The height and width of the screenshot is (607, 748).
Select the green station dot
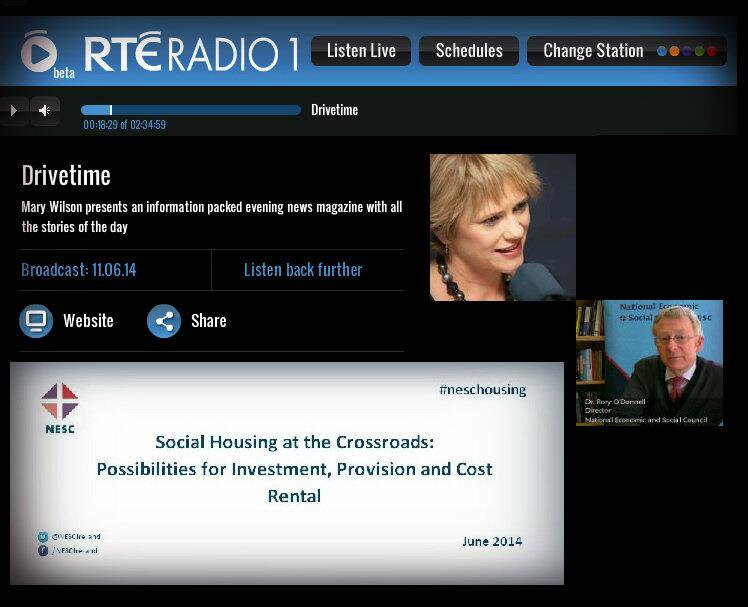[x=699, y=51]
